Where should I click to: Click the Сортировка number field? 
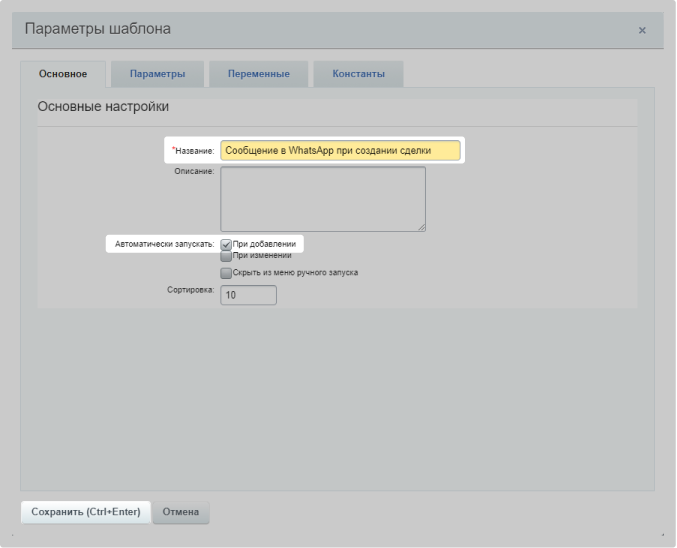[248, 295]
